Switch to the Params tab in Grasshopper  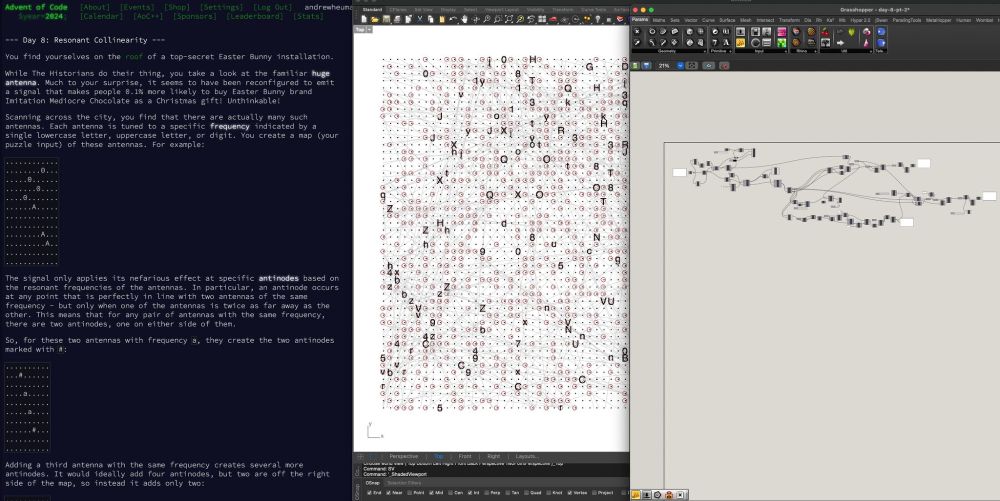(640, 20)
